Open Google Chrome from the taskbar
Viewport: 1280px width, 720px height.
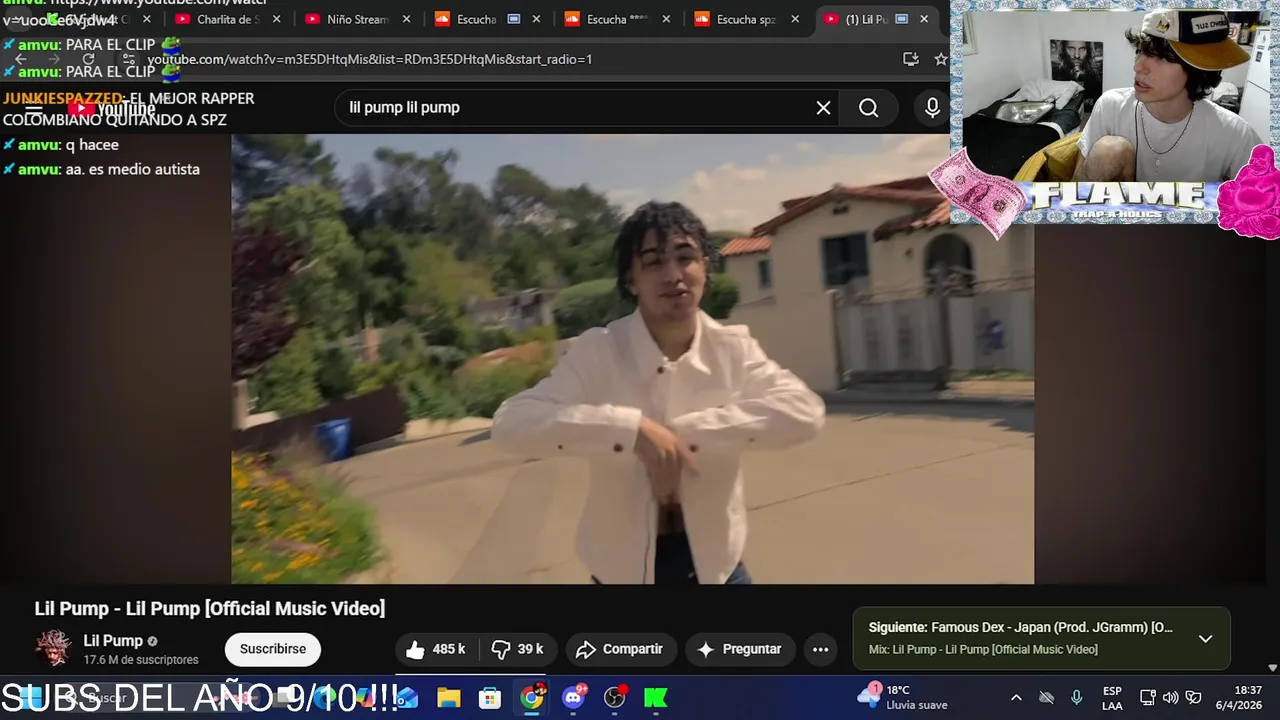[x=532, y=698]
